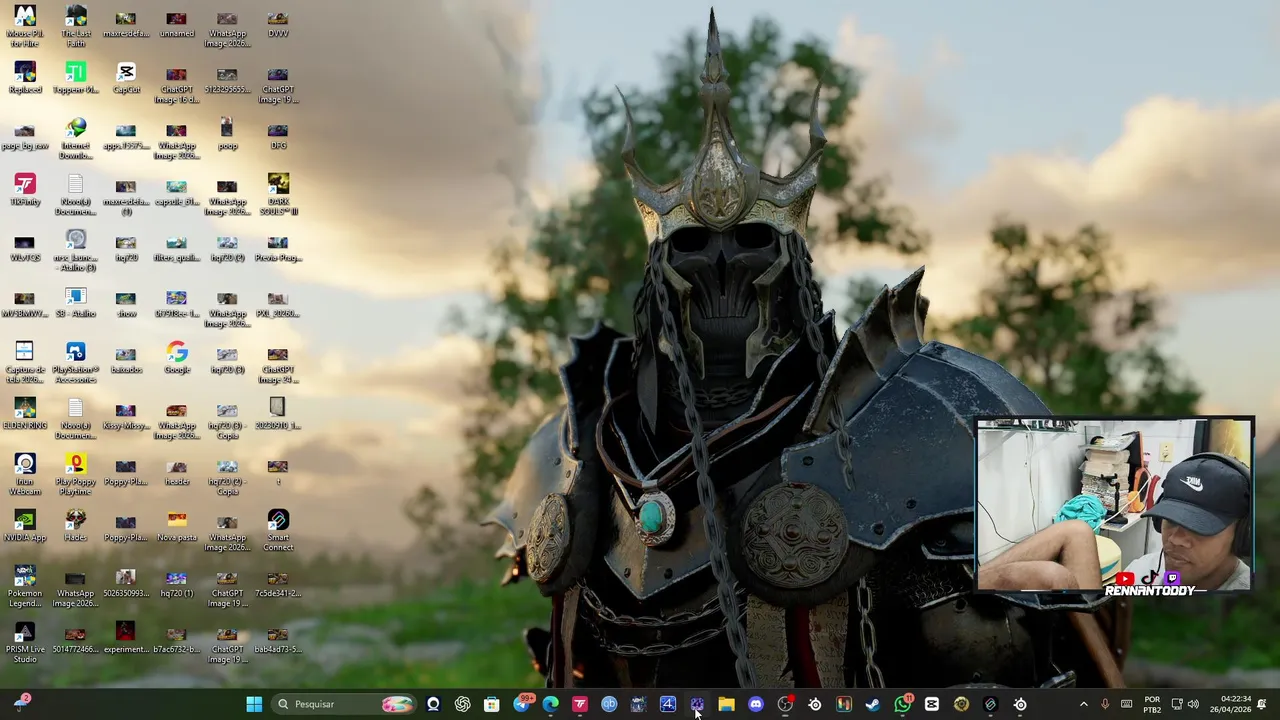The height and width of the screenshot is (720, 1280).
Task: Select the Hades game shortcut
Action: coord(76,526)
